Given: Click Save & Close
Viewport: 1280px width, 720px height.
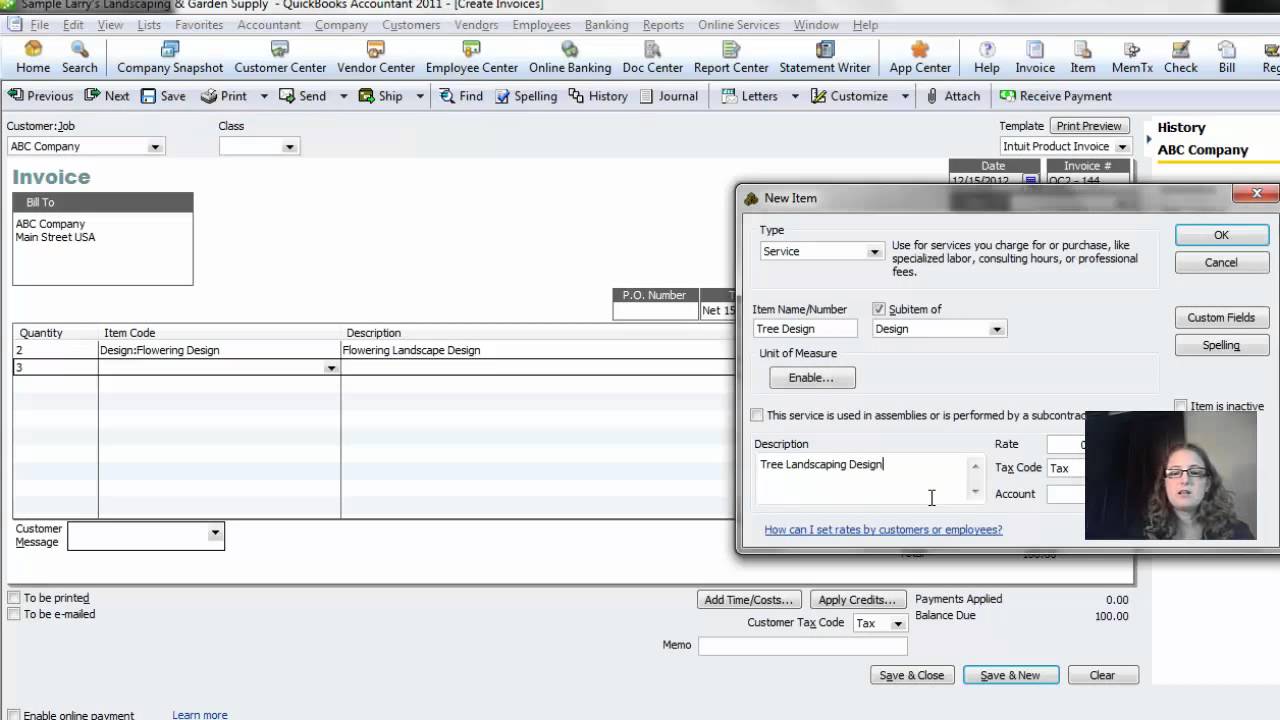Looking at the screenshot, I should [x=911, y=675].
